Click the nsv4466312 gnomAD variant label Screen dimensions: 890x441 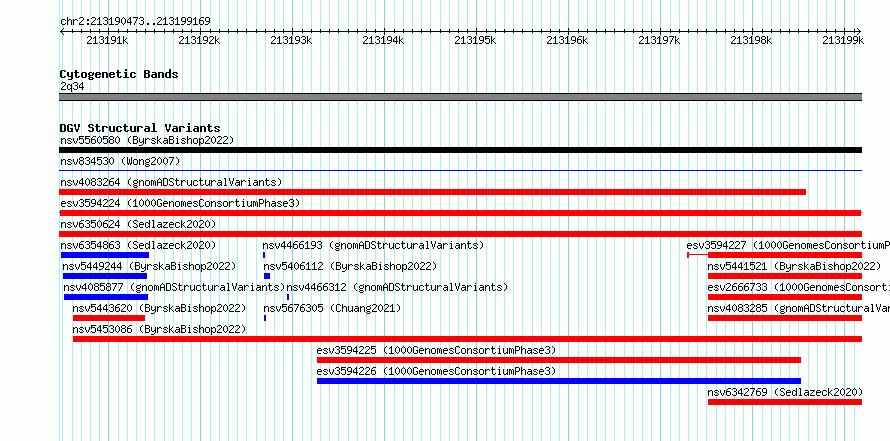pyautogui.click(x=397, y=287)
